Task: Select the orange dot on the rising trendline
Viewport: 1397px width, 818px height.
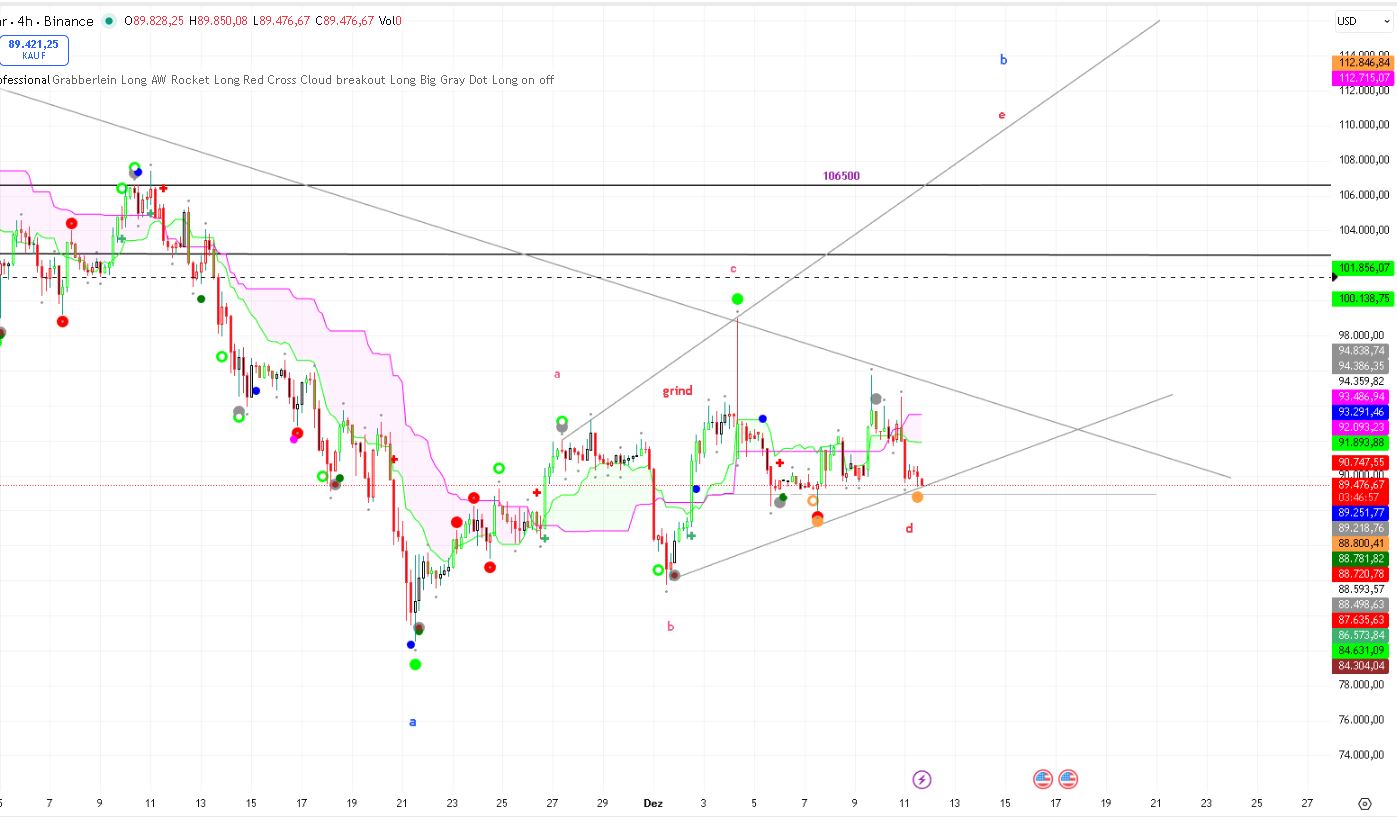Action: 917,497
